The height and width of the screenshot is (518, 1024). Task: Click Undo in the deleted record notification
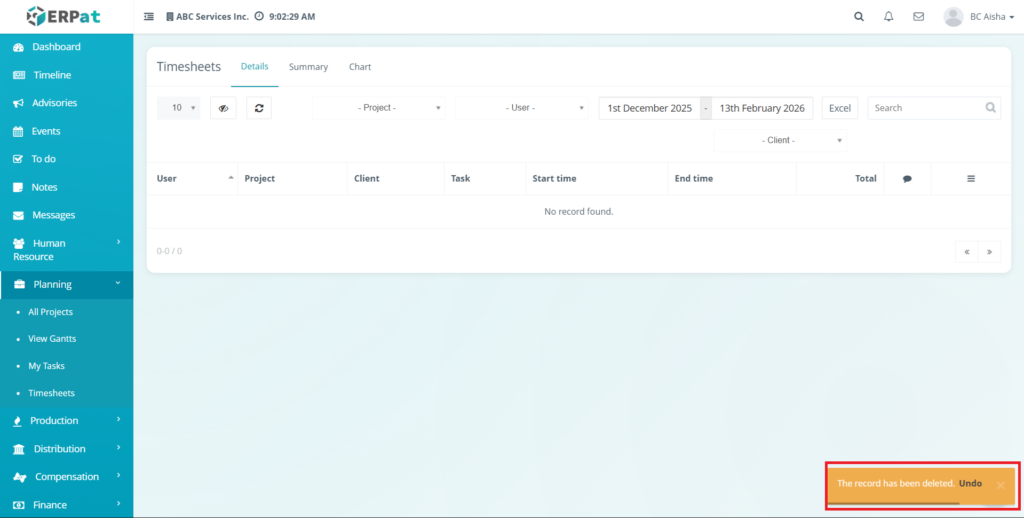[970, 484]
